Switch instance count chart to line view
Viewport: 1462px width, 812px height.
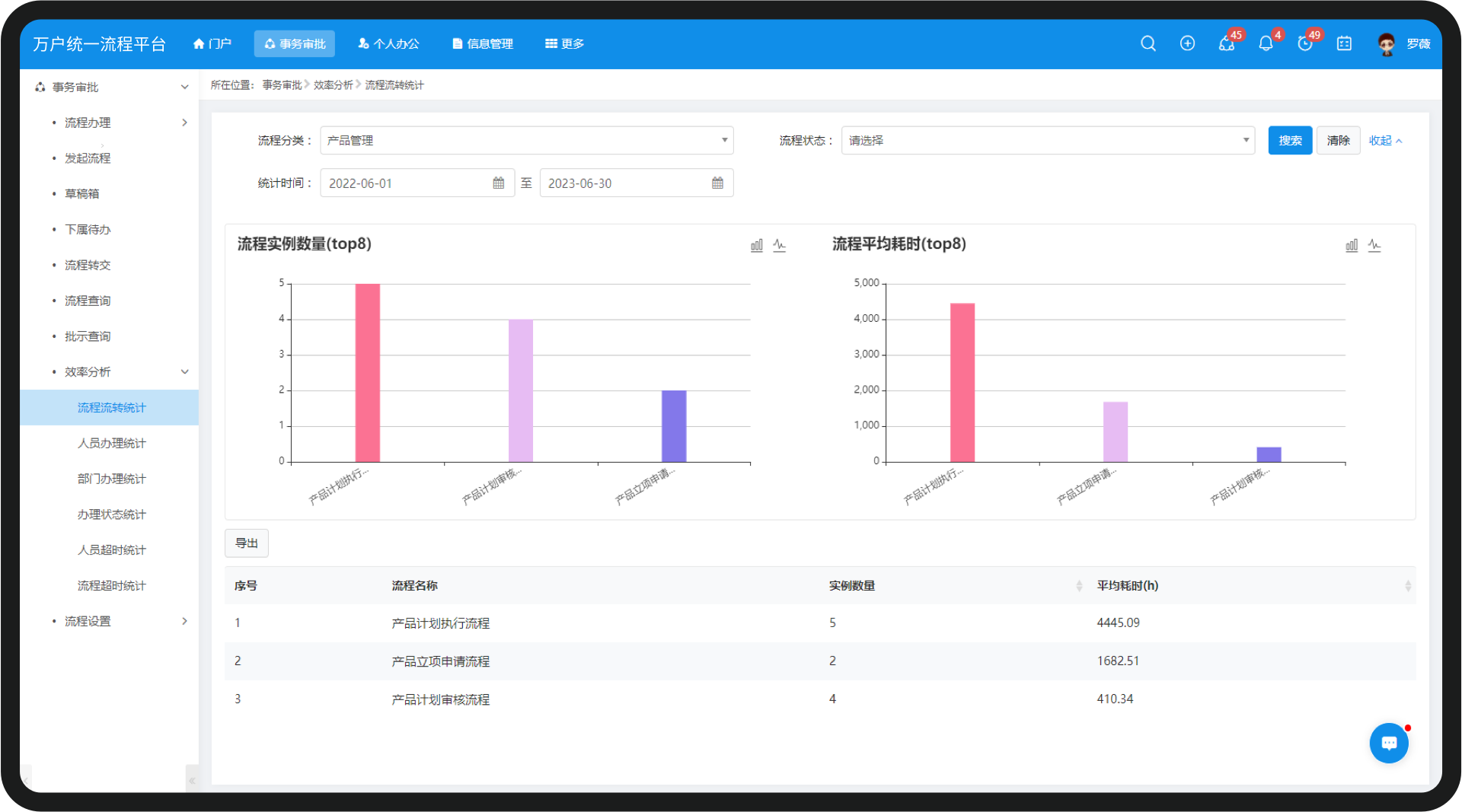coord(779,245)
